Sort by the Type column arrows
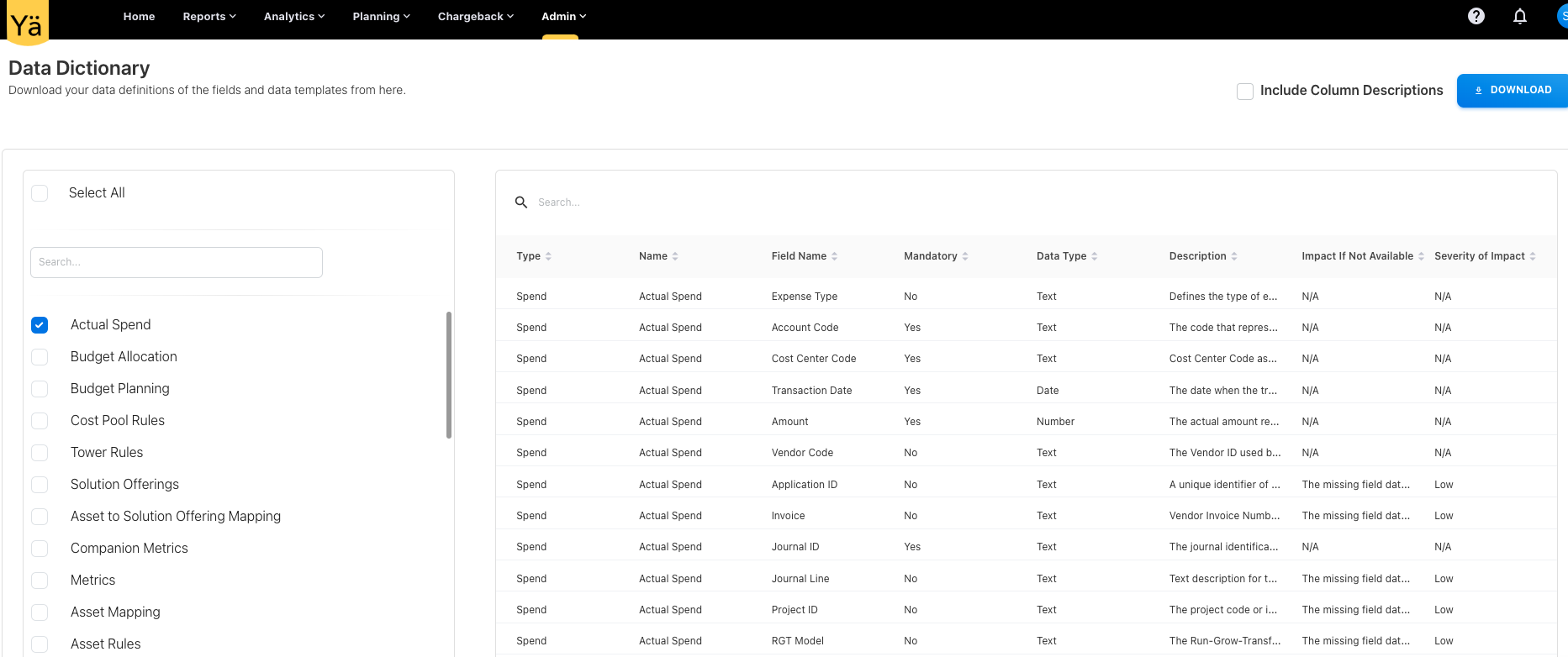The image size is (1568, 657). click(x=548, y=256)
